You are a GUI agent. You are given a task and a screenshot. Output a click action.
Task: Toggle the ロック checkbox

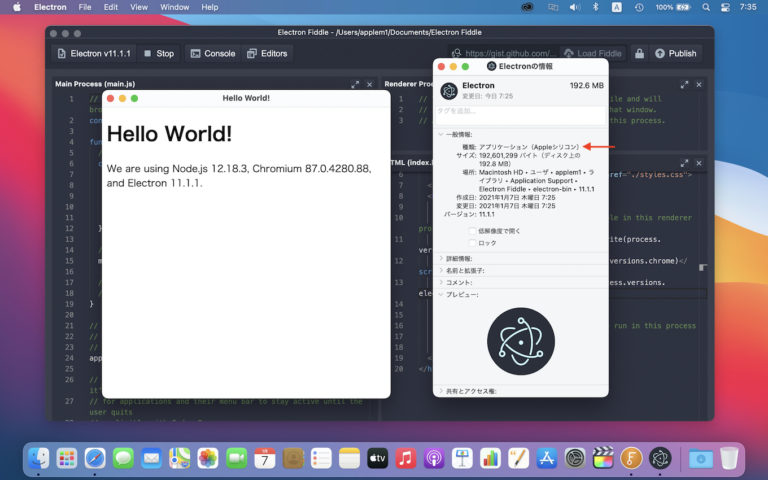pyautogui.click(x=473, y=243)
